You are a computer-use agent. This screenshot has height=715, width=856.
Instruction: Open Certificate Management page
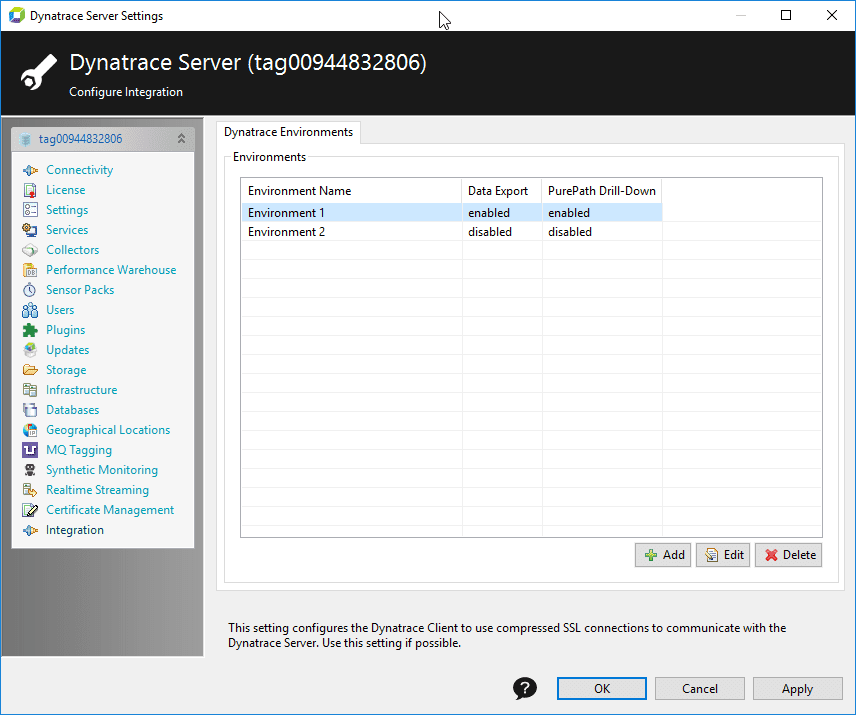tap(110, 510)
